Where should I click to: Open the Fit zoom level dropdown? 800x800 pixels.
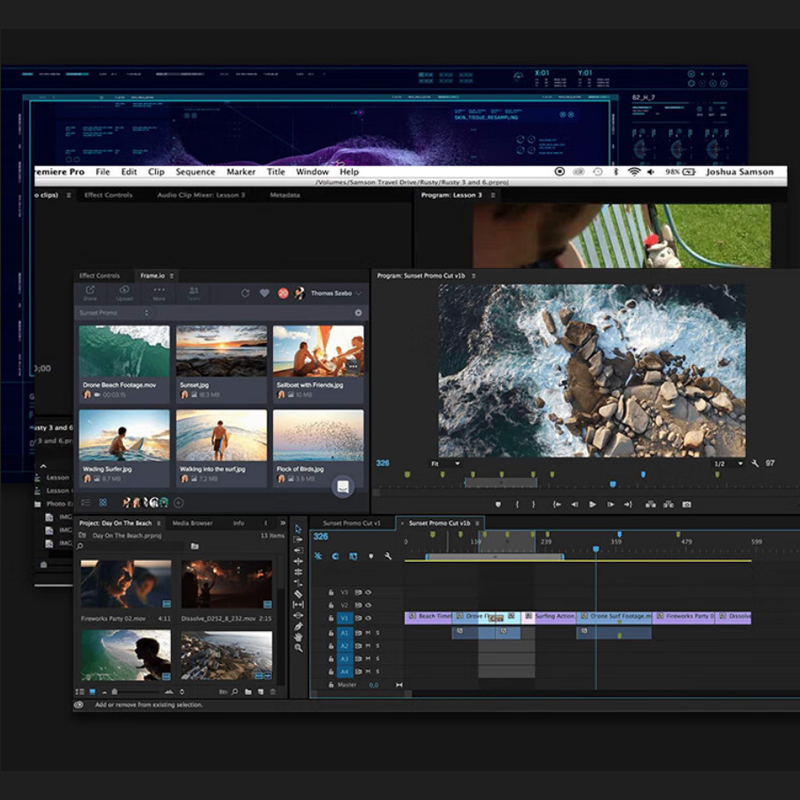(445, 464)
